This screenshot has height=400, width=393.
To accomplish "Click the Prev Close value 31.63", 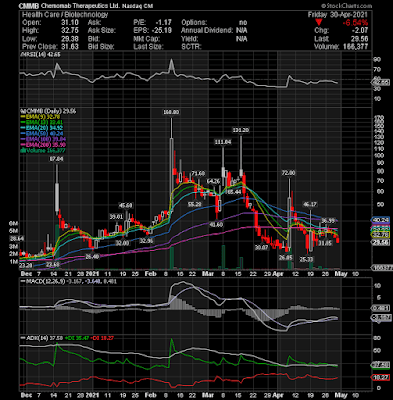I will [x=70, y=47].
